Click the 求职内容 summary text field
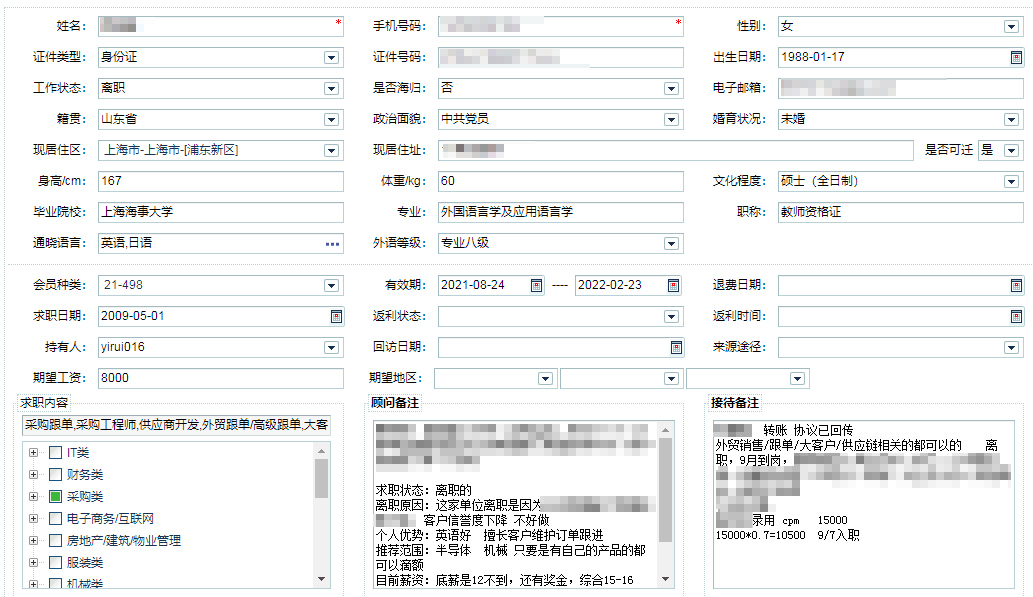Viewport: 1033px width, 597px height. point(177,425)
